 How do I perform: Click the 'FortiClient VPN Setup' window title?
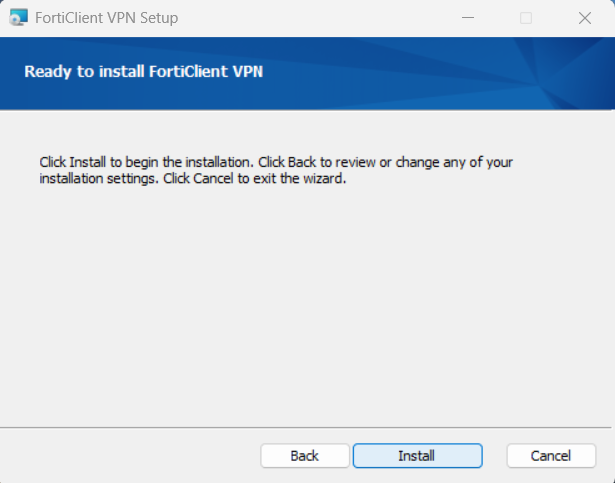point(106,18)
